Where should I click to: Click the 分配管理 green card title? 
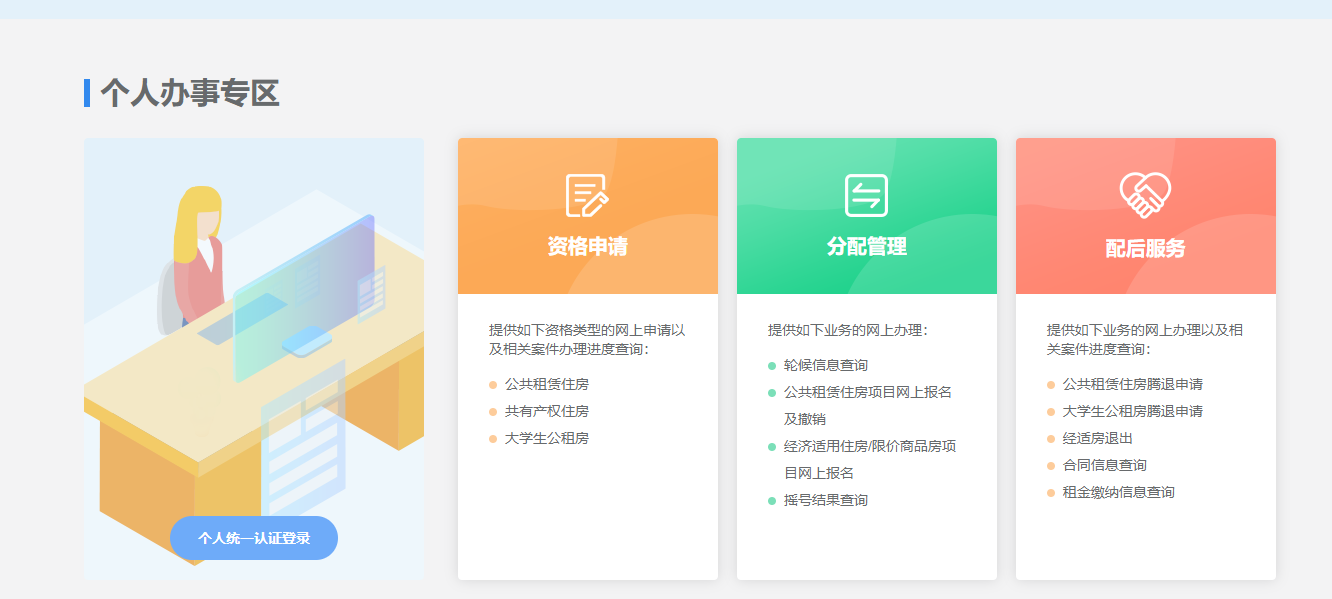[x=866, y=247]
